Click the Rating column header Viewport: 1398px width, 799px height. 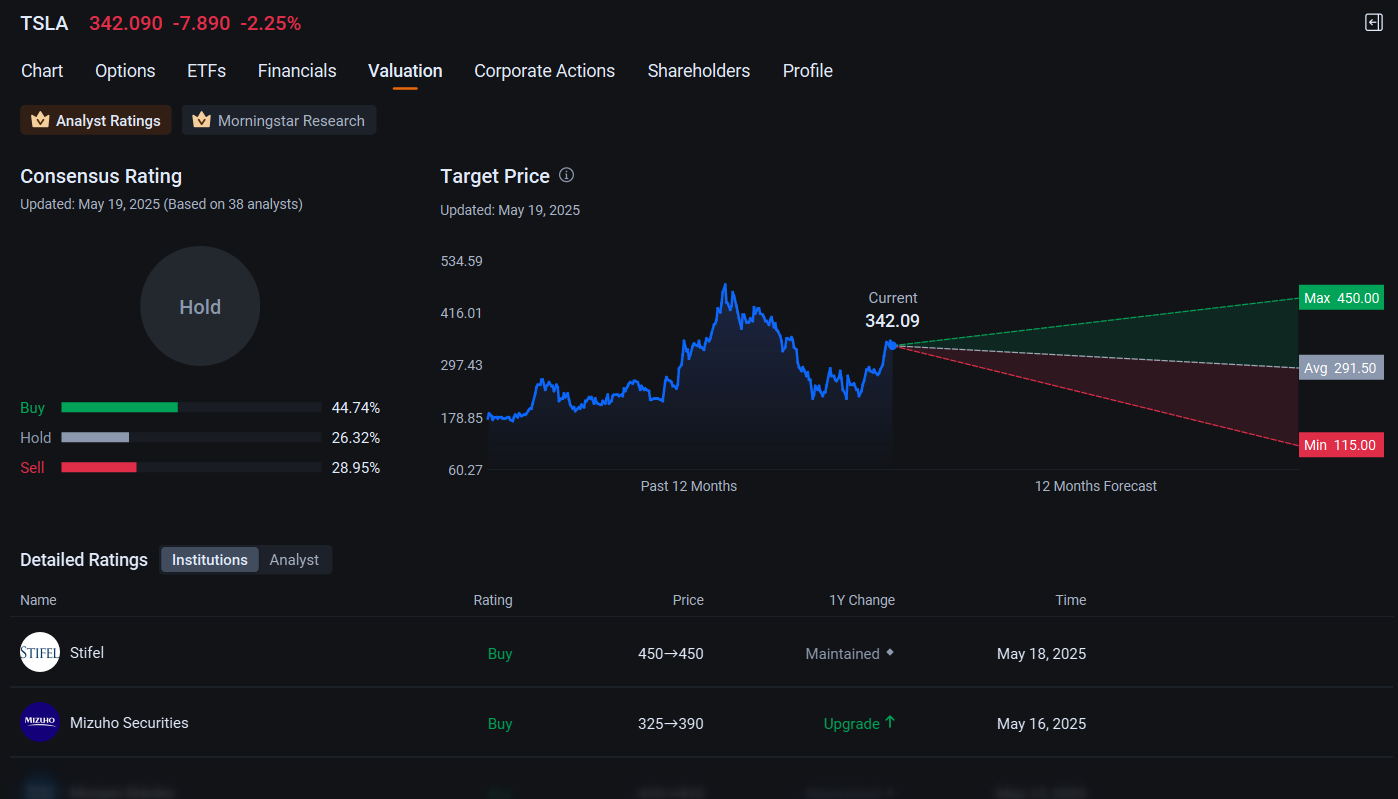493,600
